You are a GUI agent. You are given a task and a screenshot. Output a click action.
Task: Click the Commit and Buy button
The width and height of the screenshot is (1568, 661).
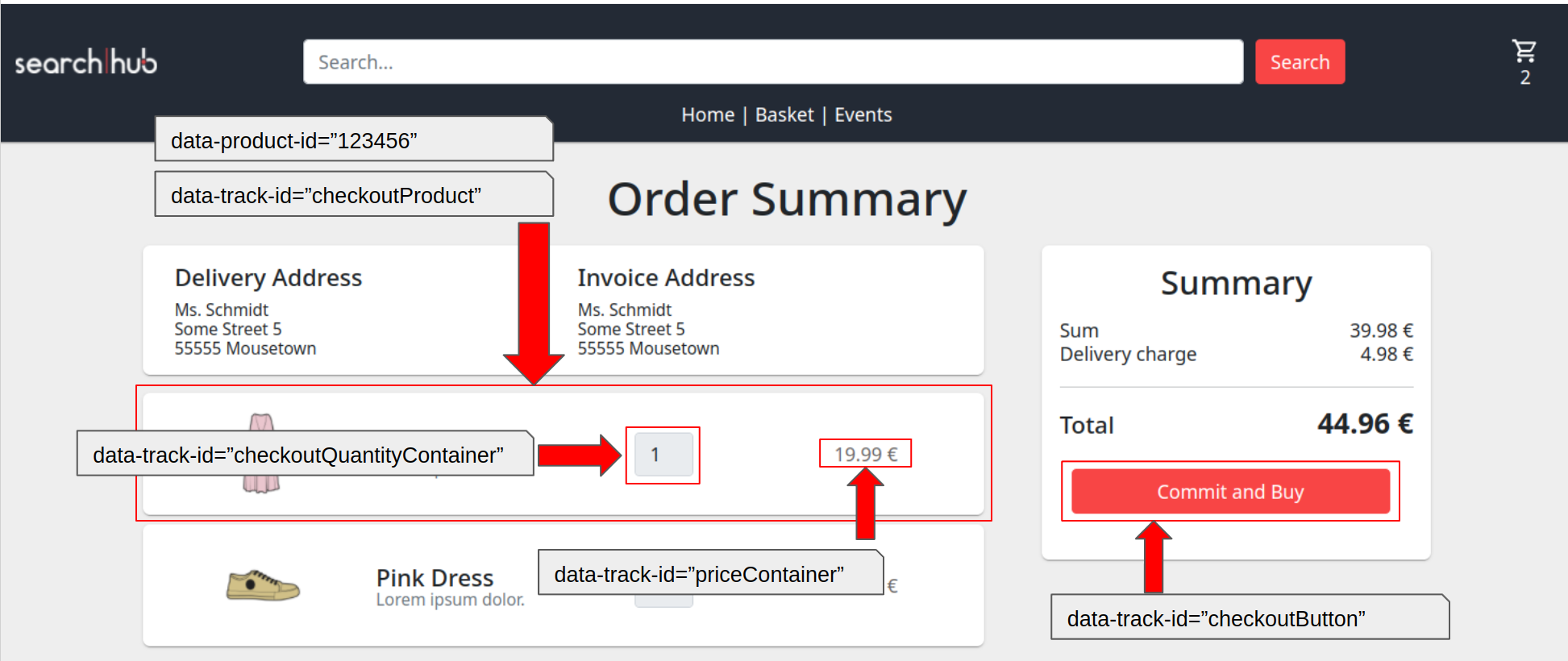pyautogui.click(x=1230, y=492)
